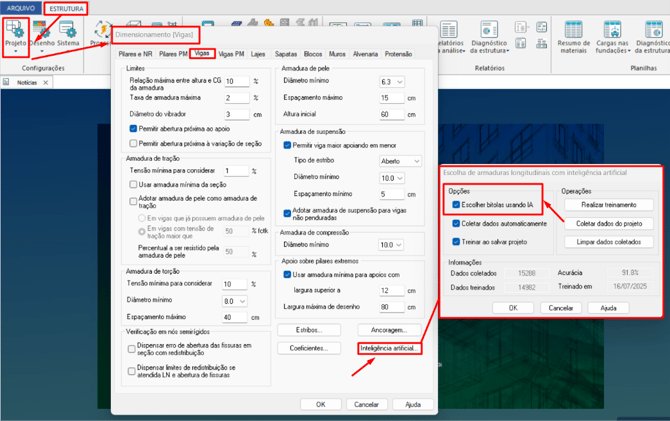The width and height of the screenshot is (670, 421).
Task: Open the Desenho settings icon
Action: (42, 33)
